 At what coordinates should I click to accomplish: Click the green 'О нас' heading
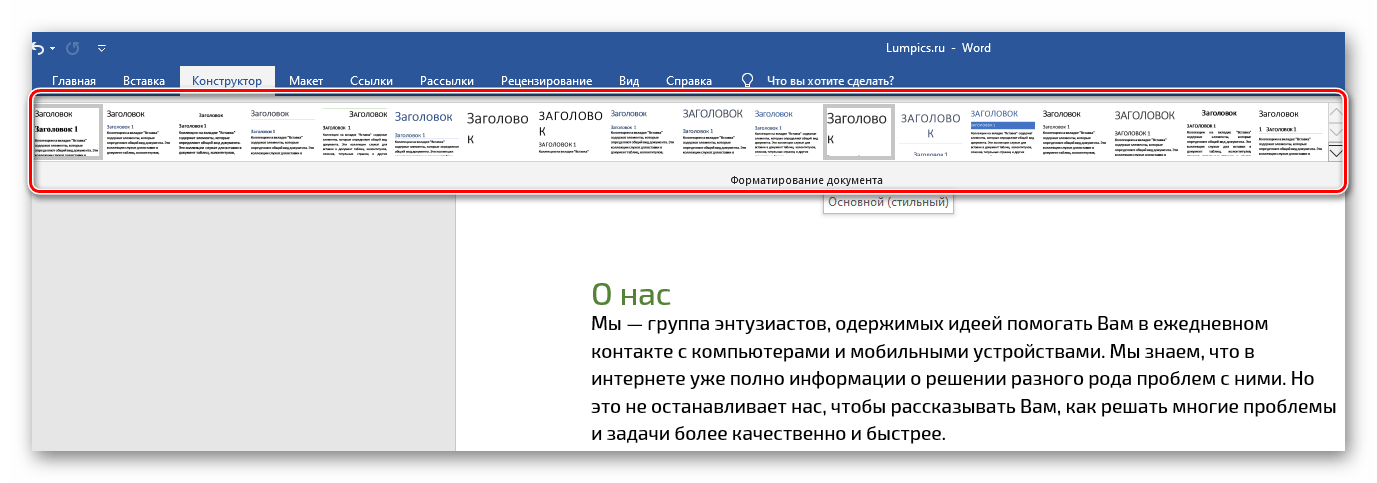630,294
